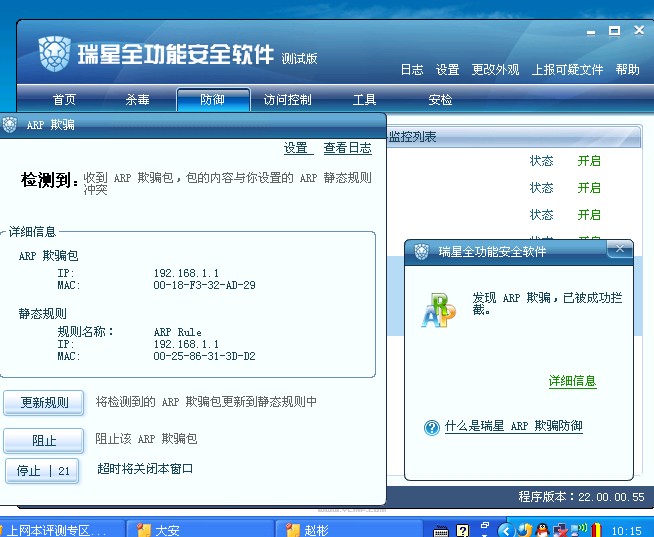This screenshot has width=654, height=537.
Task: Click the keyboard icon in the taskbar
Action: click(441, 530)
